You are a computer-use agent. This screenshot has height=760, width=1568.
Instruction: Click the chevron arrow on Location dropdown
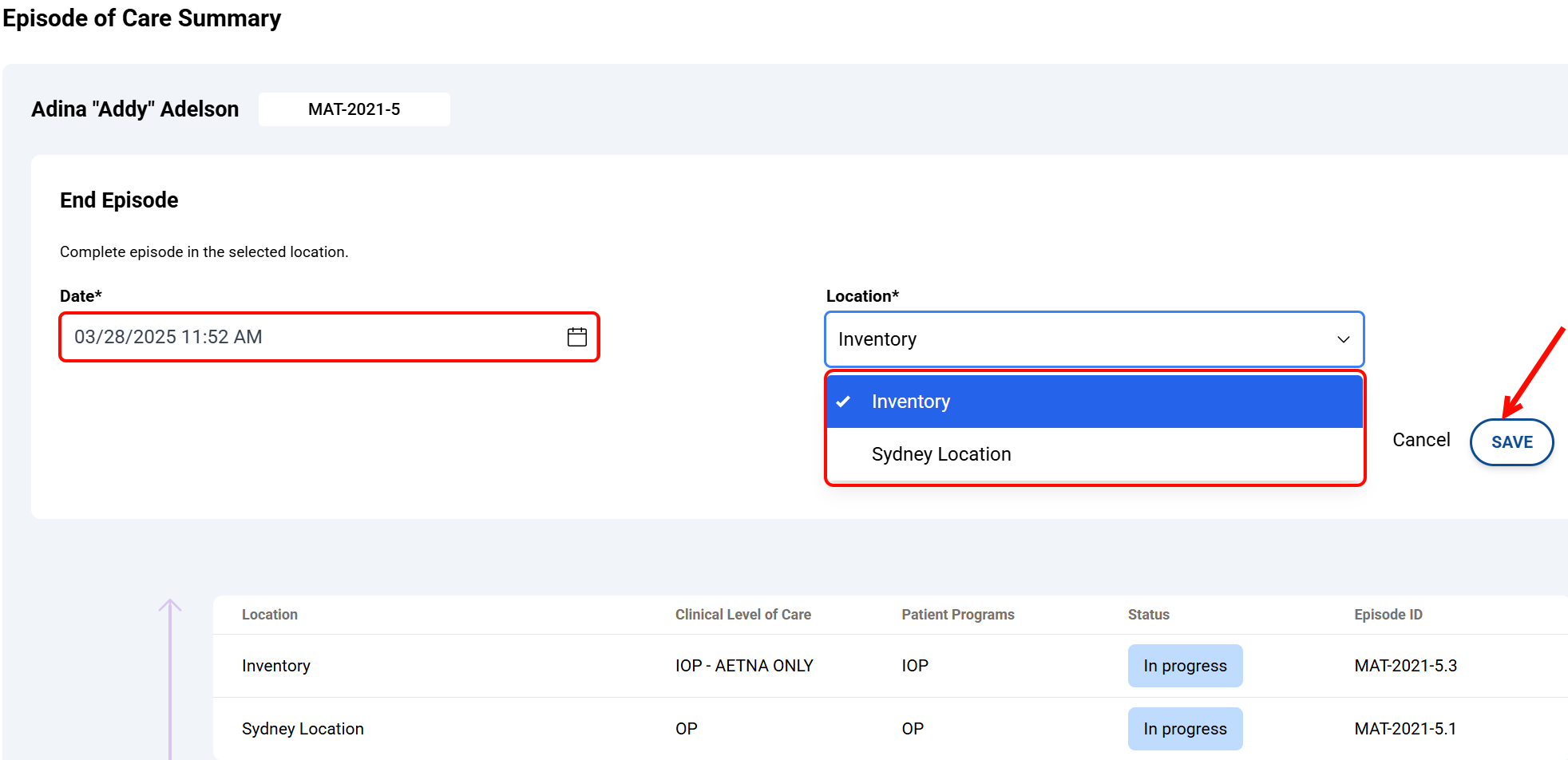pyautogui.click(x=1343, y=339)
